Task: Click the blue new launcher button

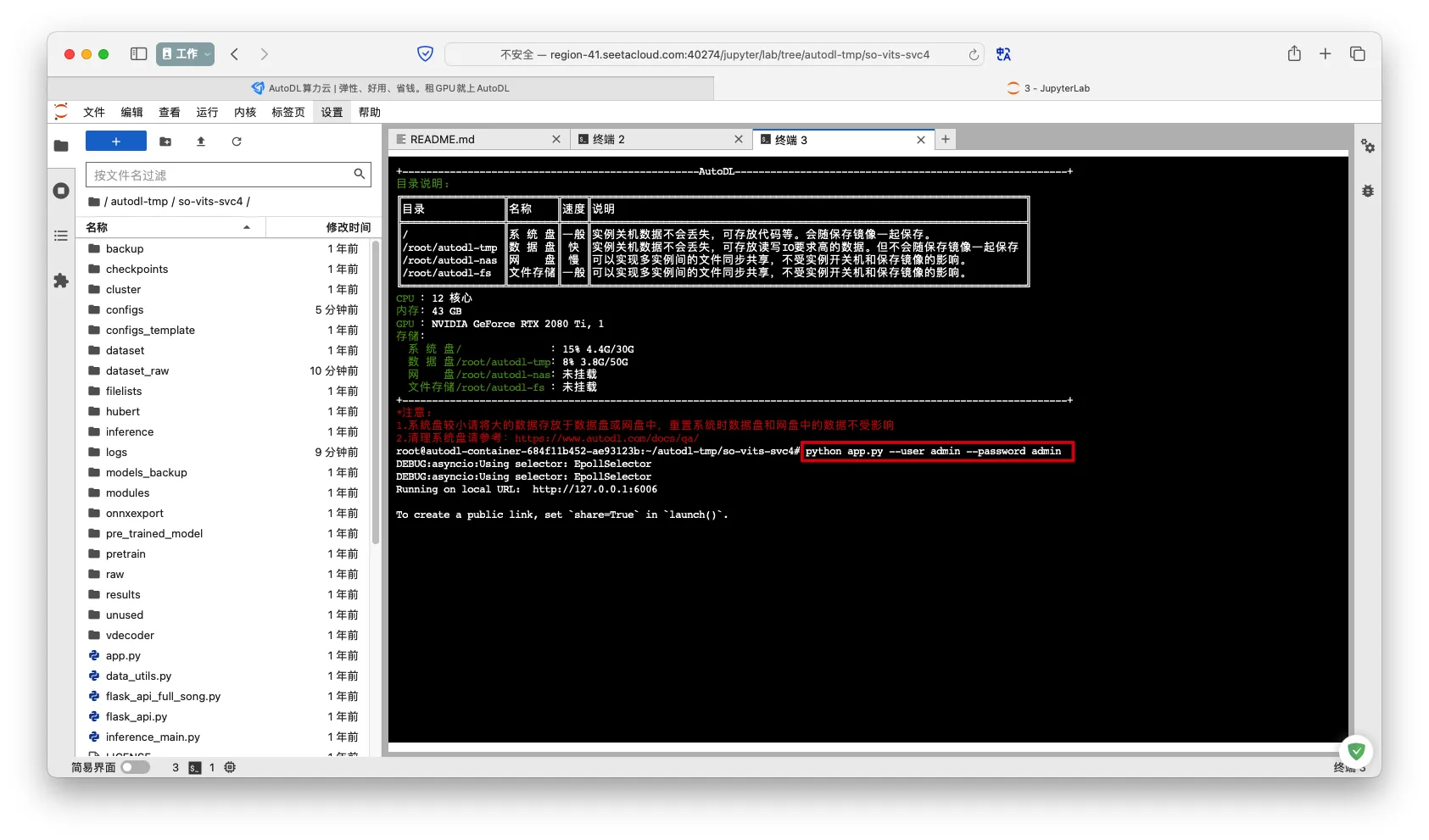Action: coord(116,142)
